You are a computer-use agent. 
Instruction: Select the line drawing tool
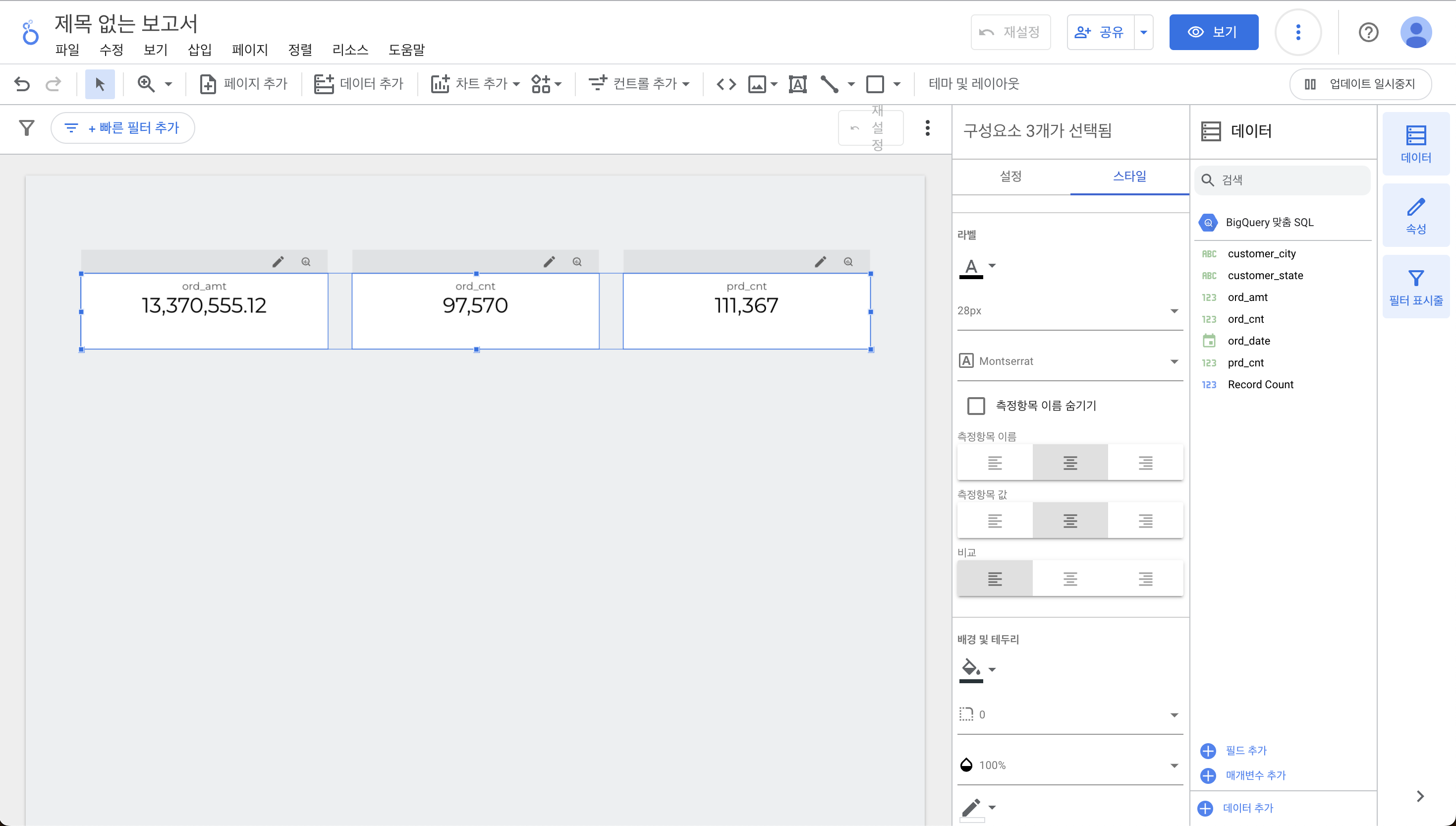click(829, 84)
